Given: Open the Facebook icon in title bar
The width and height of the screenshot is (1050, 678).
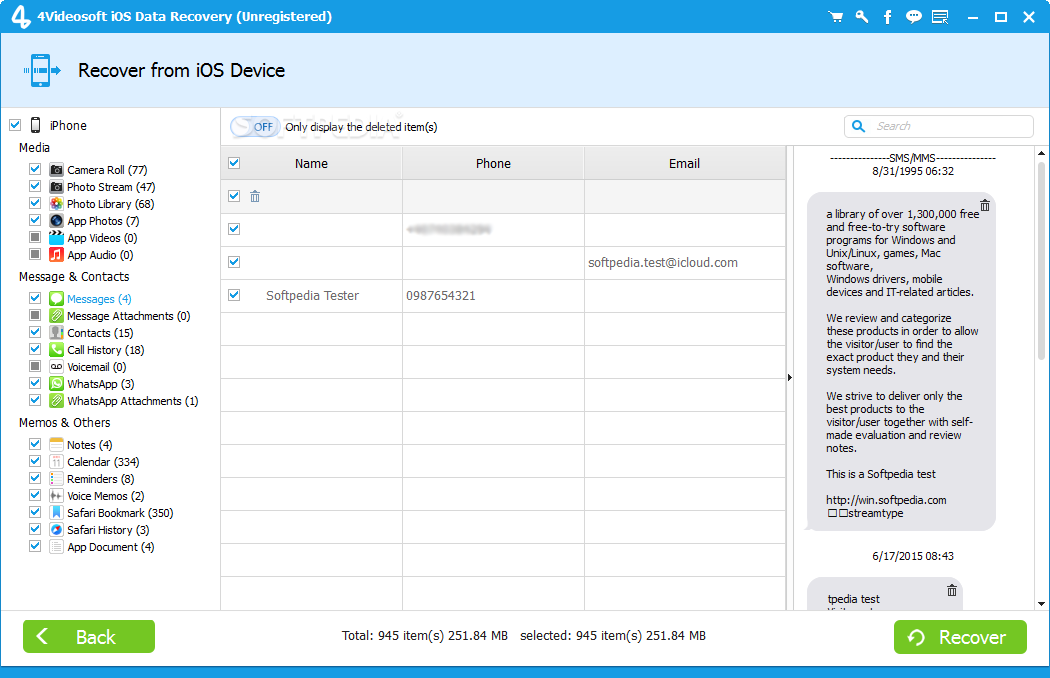Looking at the screenshot, I should click(x=887, y=17).
